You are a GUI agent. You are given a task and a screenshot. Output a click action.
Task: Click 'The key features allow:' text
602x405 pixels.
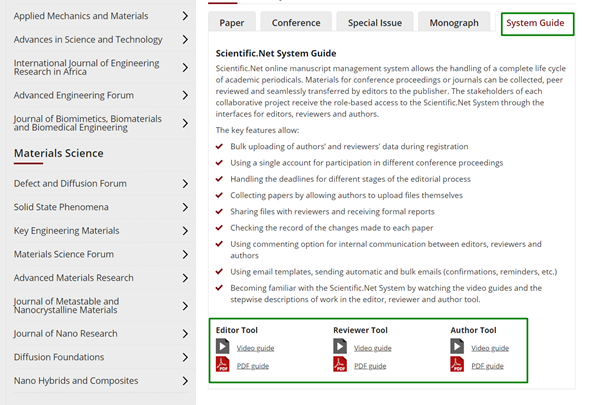click(x=257, y=130)
